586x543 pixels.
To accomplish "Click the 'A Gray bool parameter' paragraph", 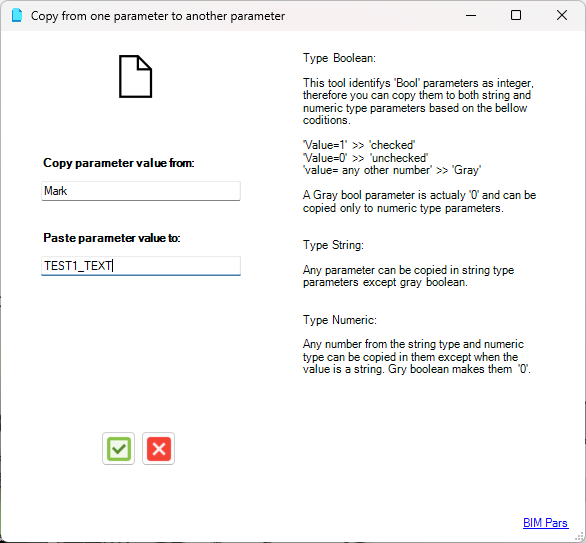I will [419, 201].
